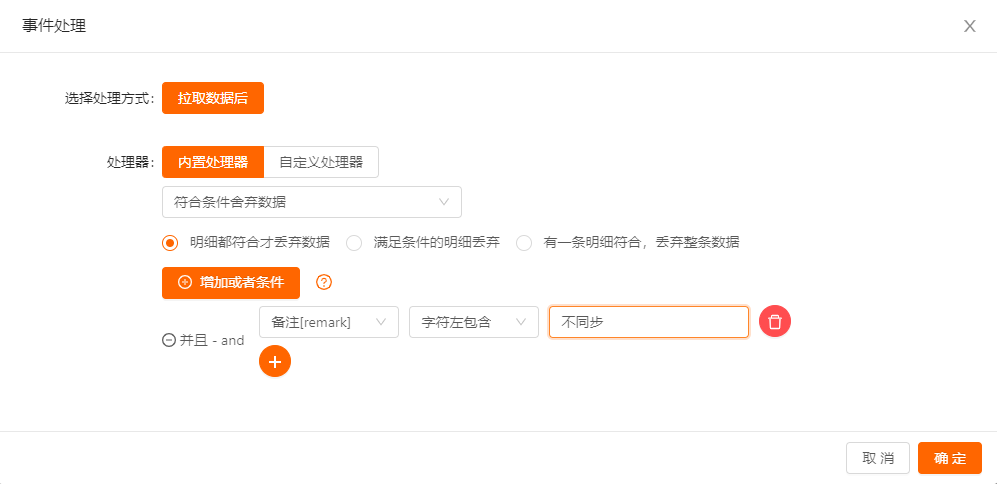Confirm with the 确定 button
This screenshot has height=484, width=997.
[x=950, y=458]
